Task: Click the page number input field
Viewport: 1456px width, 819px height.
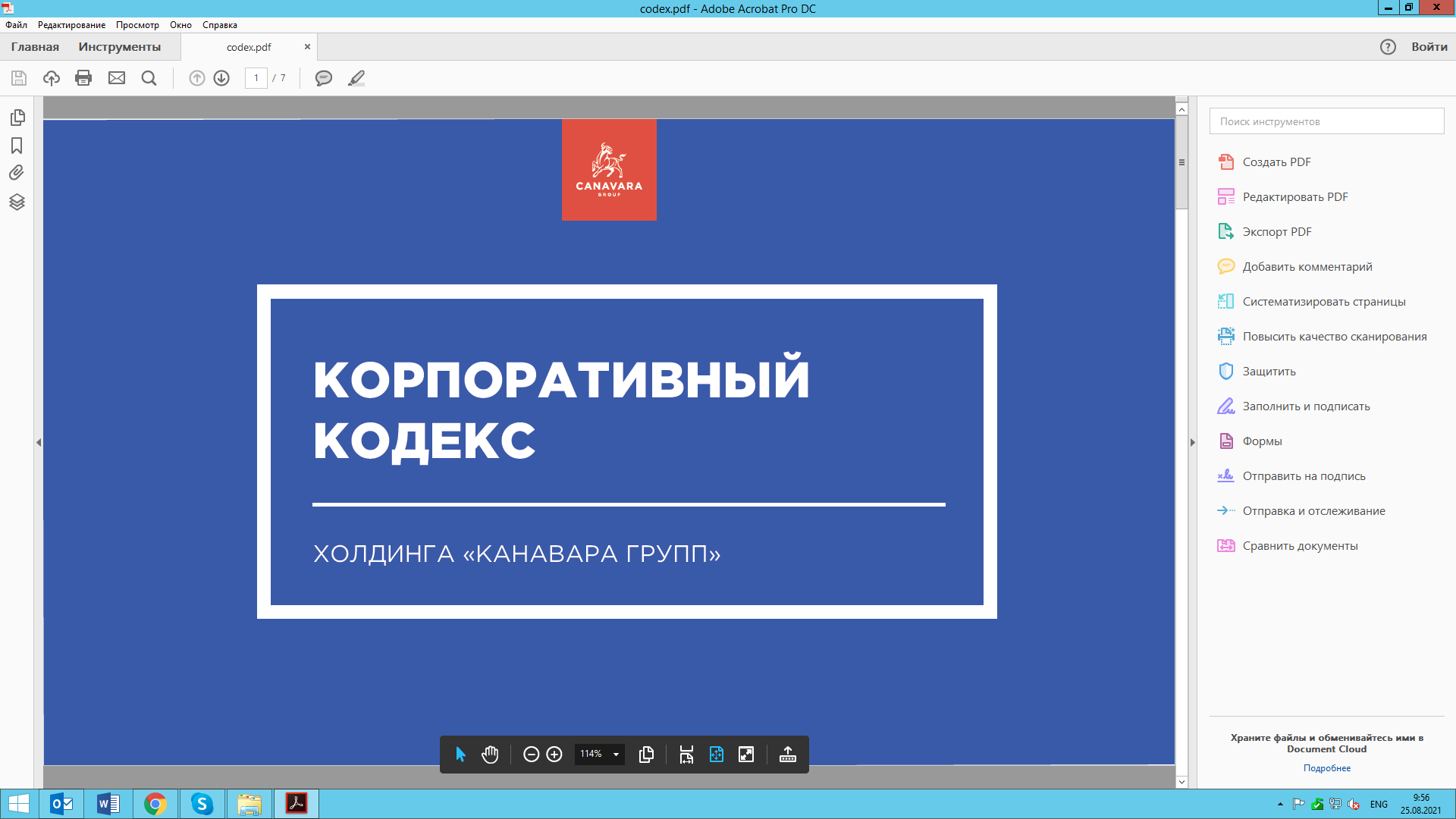Action: [256, 78]
